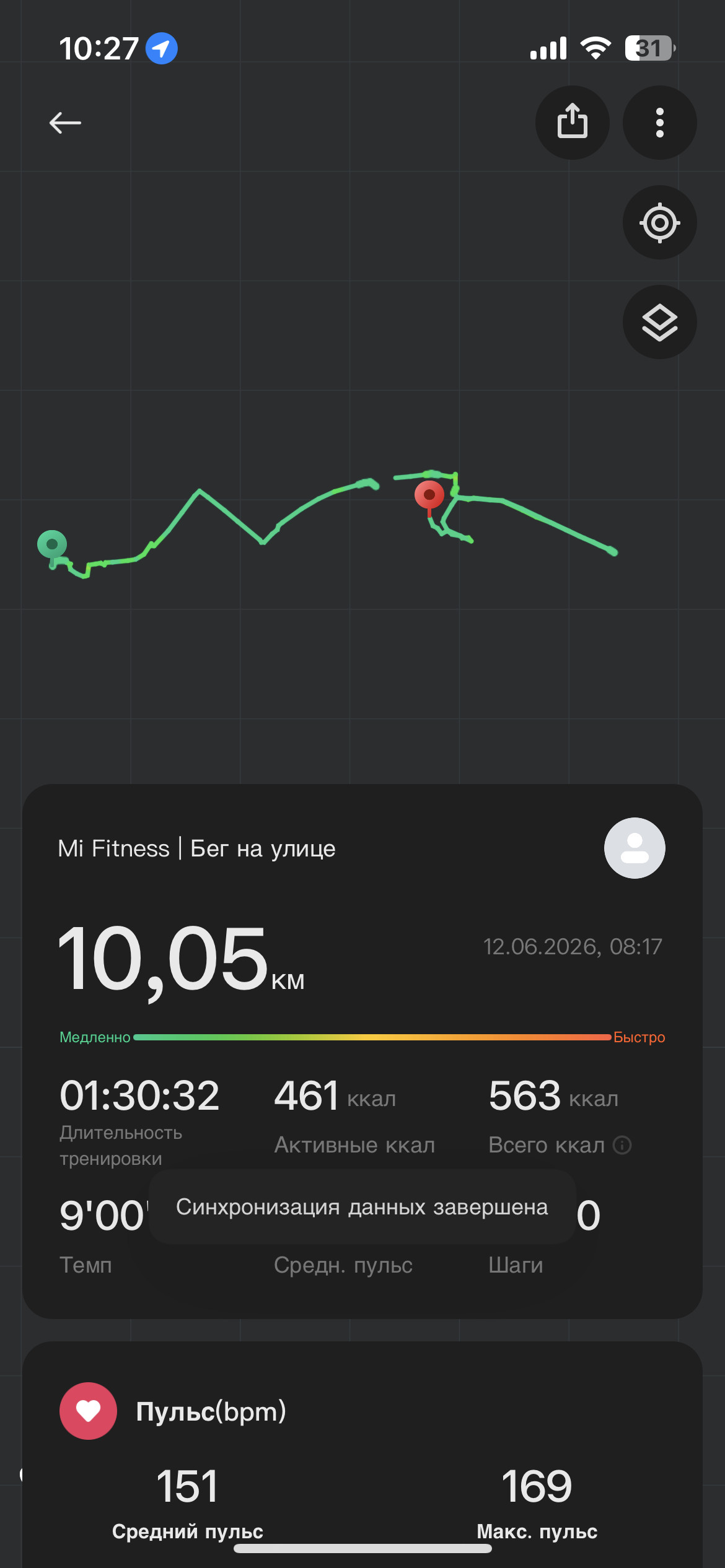725x1568 pixels.
Task: Tap the Mi Fitness | Бег на улице title
Action: (x=196, y=848)
